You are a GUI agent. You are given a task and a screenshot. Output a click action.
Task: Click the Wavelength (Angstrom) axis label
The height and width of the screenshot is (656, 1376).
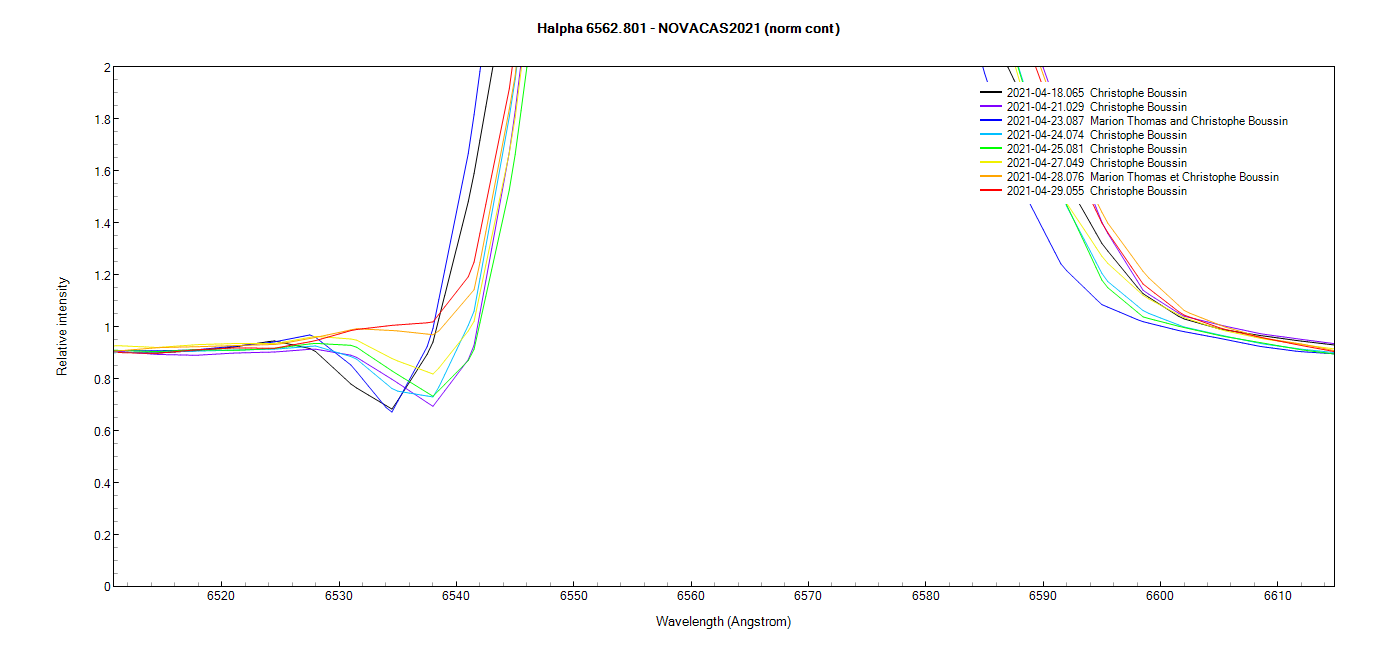click(x=723, y=622)
